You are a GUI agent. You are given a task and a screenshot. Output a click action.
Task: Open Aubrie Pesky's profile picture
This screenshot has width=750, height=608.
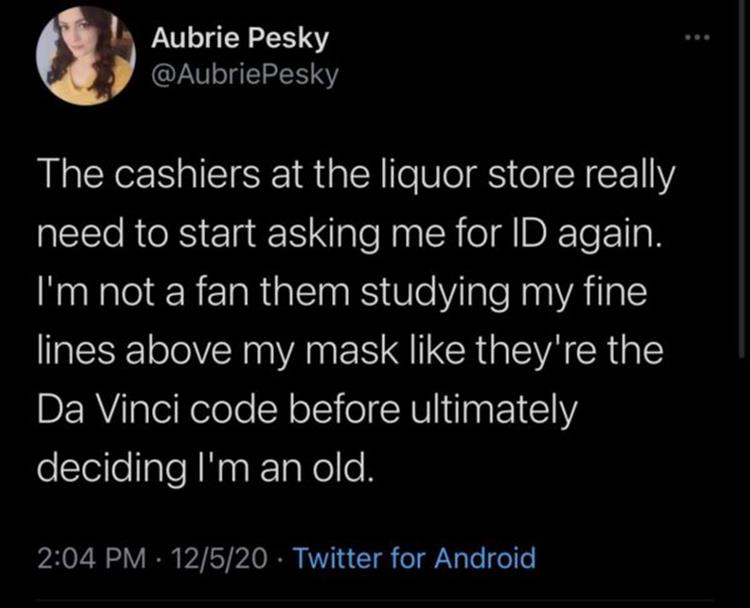[x=86, y=55]
